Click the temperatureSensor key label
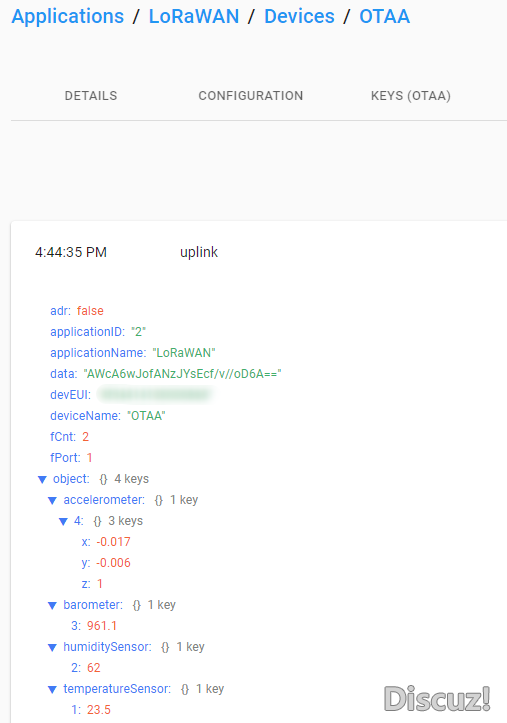Image resolution: width=507 pixels, height=723 pixels. 117,688
